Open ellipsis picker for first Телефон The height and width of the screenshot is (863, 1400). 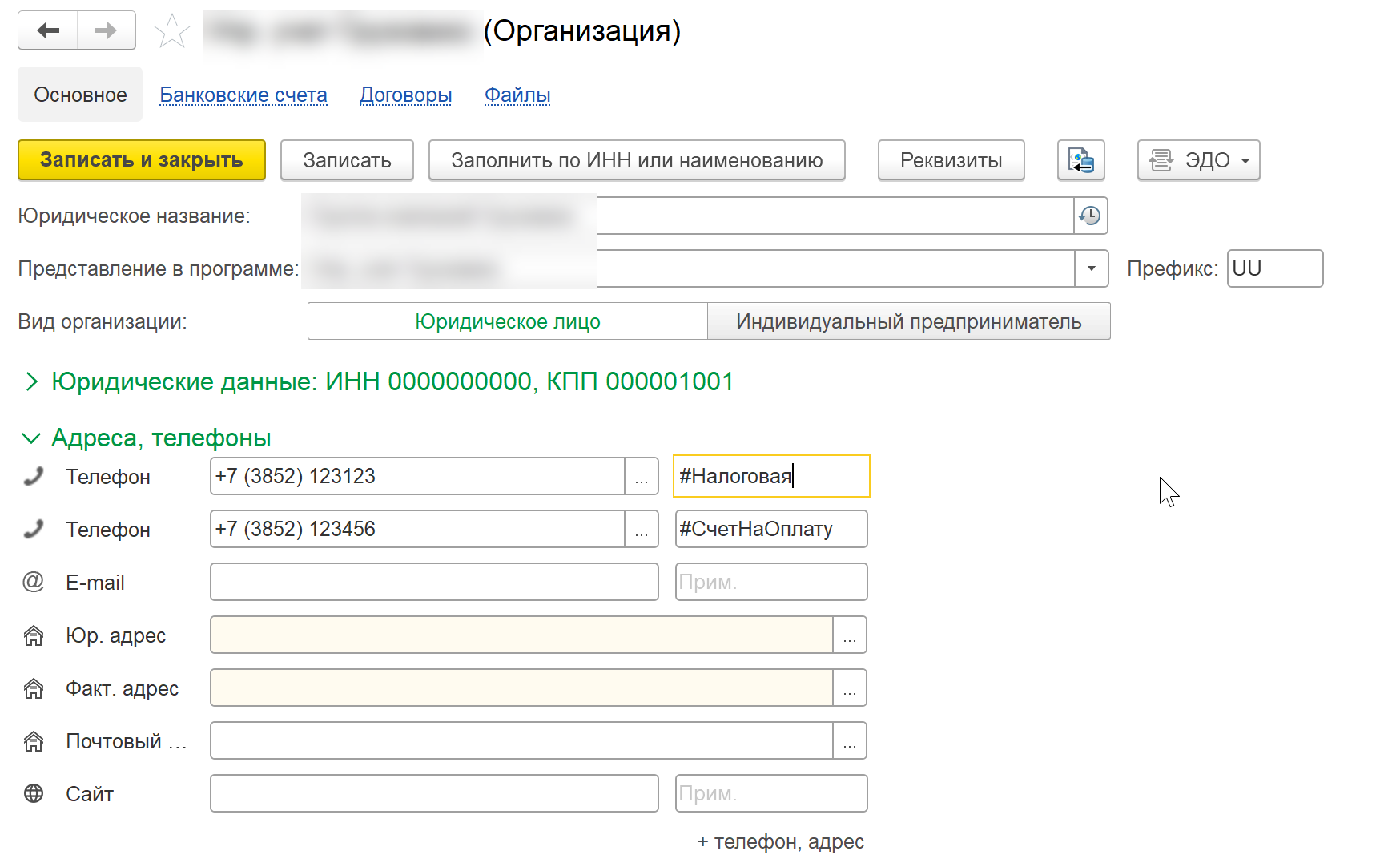(x=641, y=477)
